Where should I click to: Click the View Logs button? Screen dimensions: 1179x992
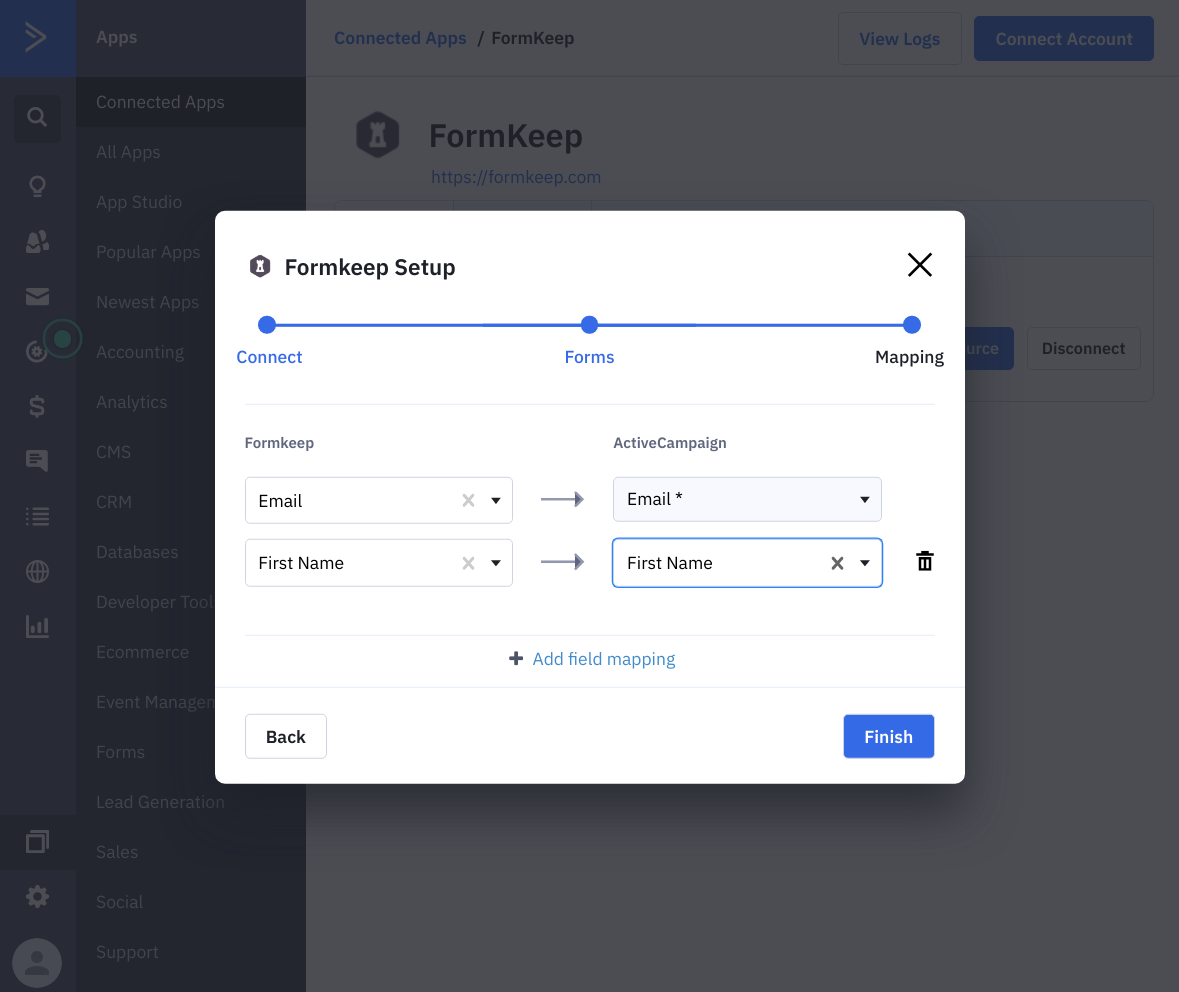pos(899,38)
